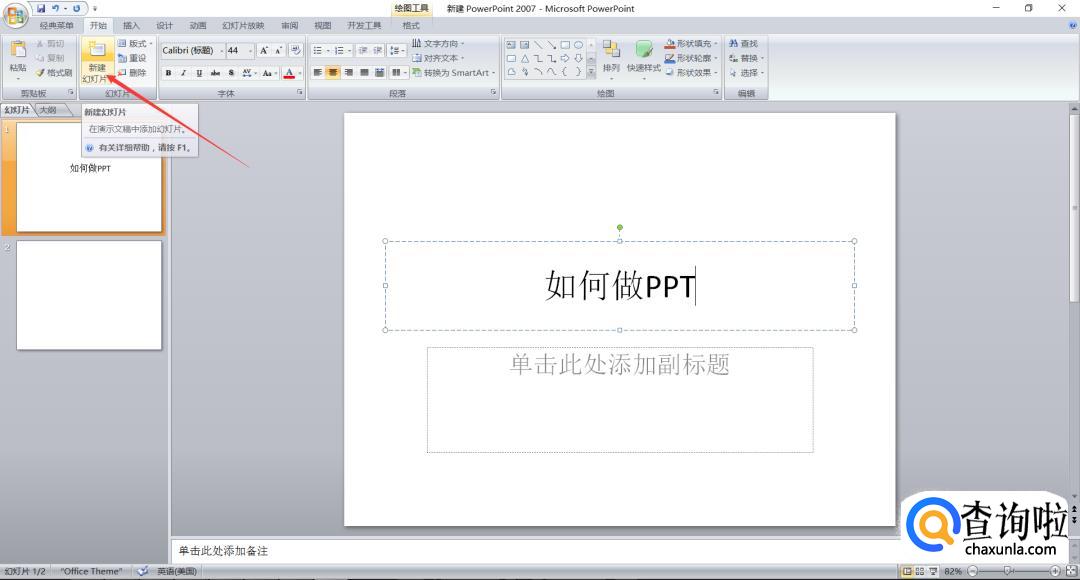Launch the Font dialog from 字体 group
The image size is (1080, 580).
[x=300, y=92]
